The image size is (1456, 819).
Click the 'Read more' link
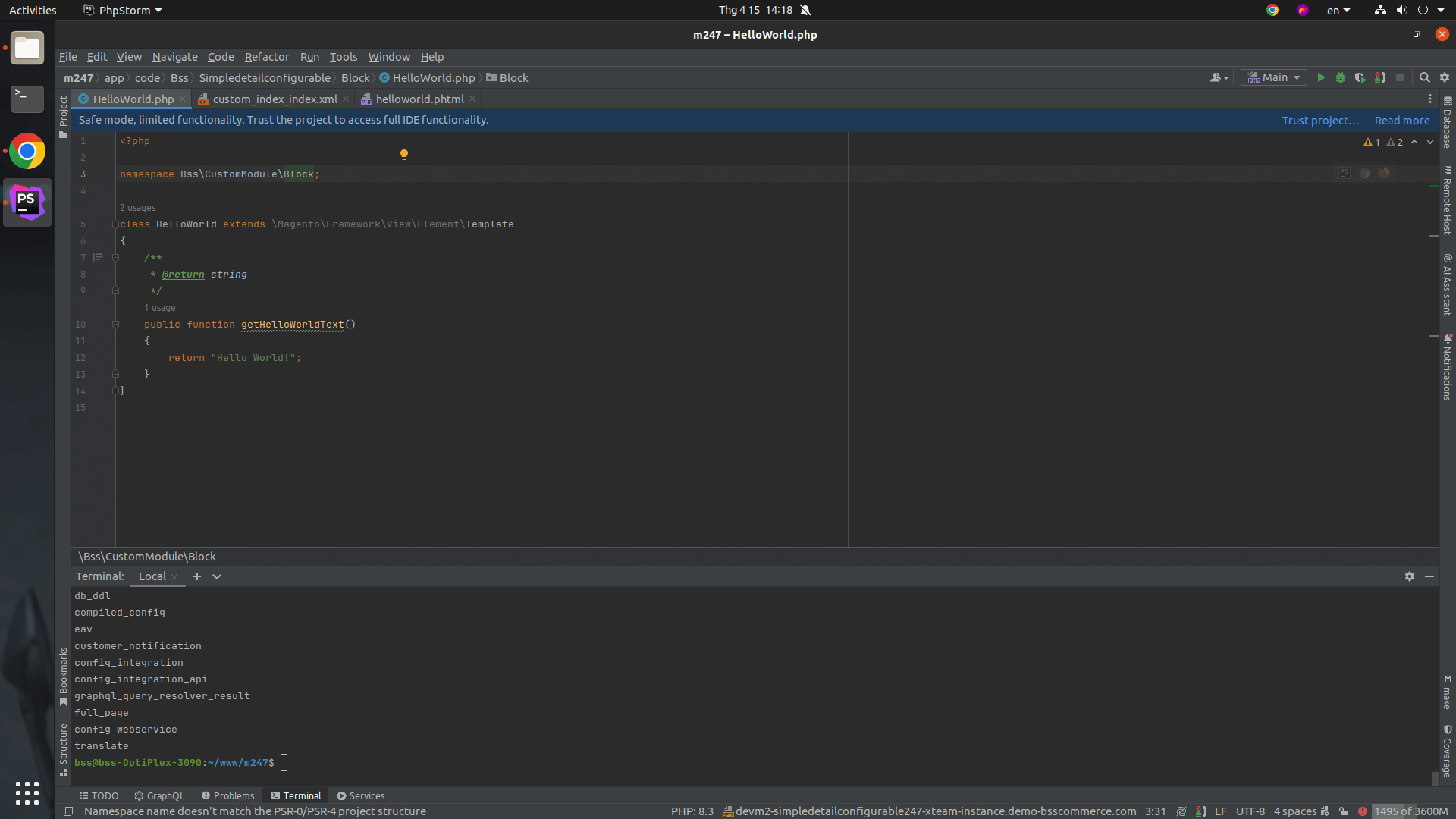pos(1399,119)
